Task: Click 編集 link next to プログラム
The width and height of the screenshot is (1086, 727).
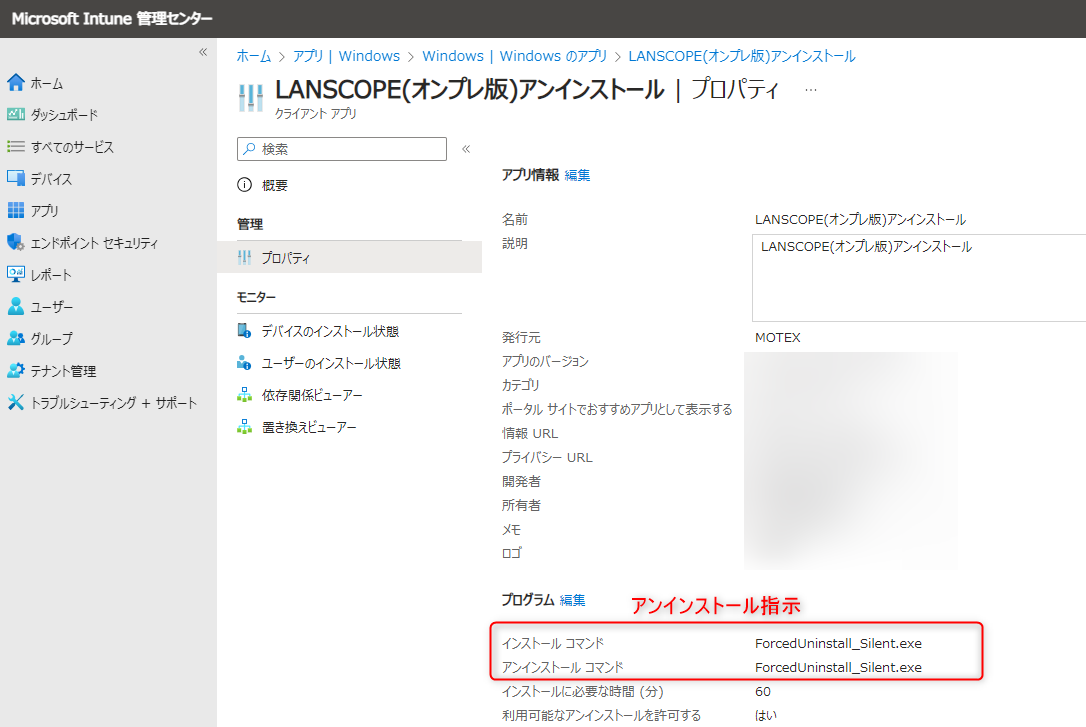Action: [572, 600]
